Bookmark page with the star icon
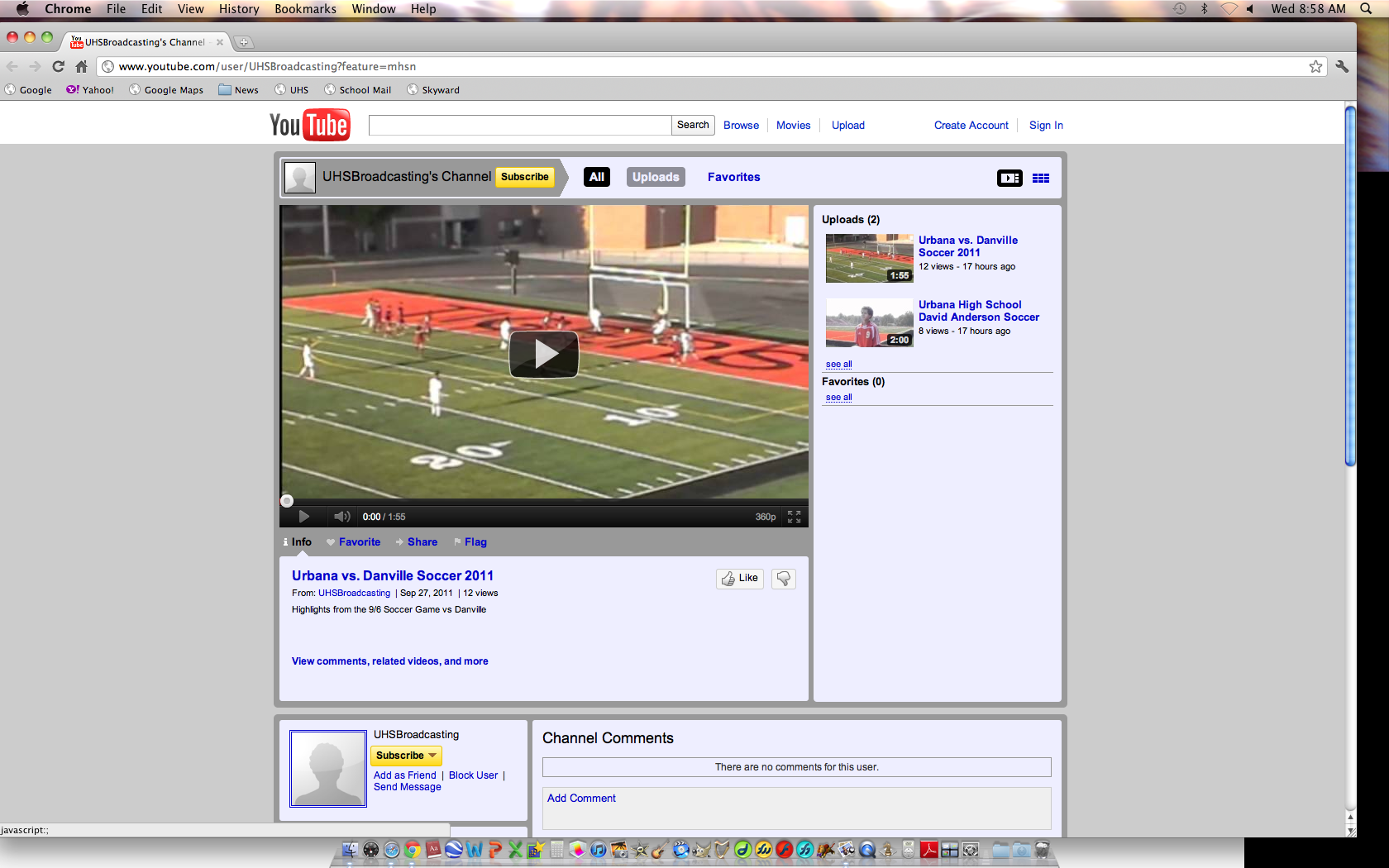The width and height of the screenshot is (1389, 868). click(x=1315, y=67)
